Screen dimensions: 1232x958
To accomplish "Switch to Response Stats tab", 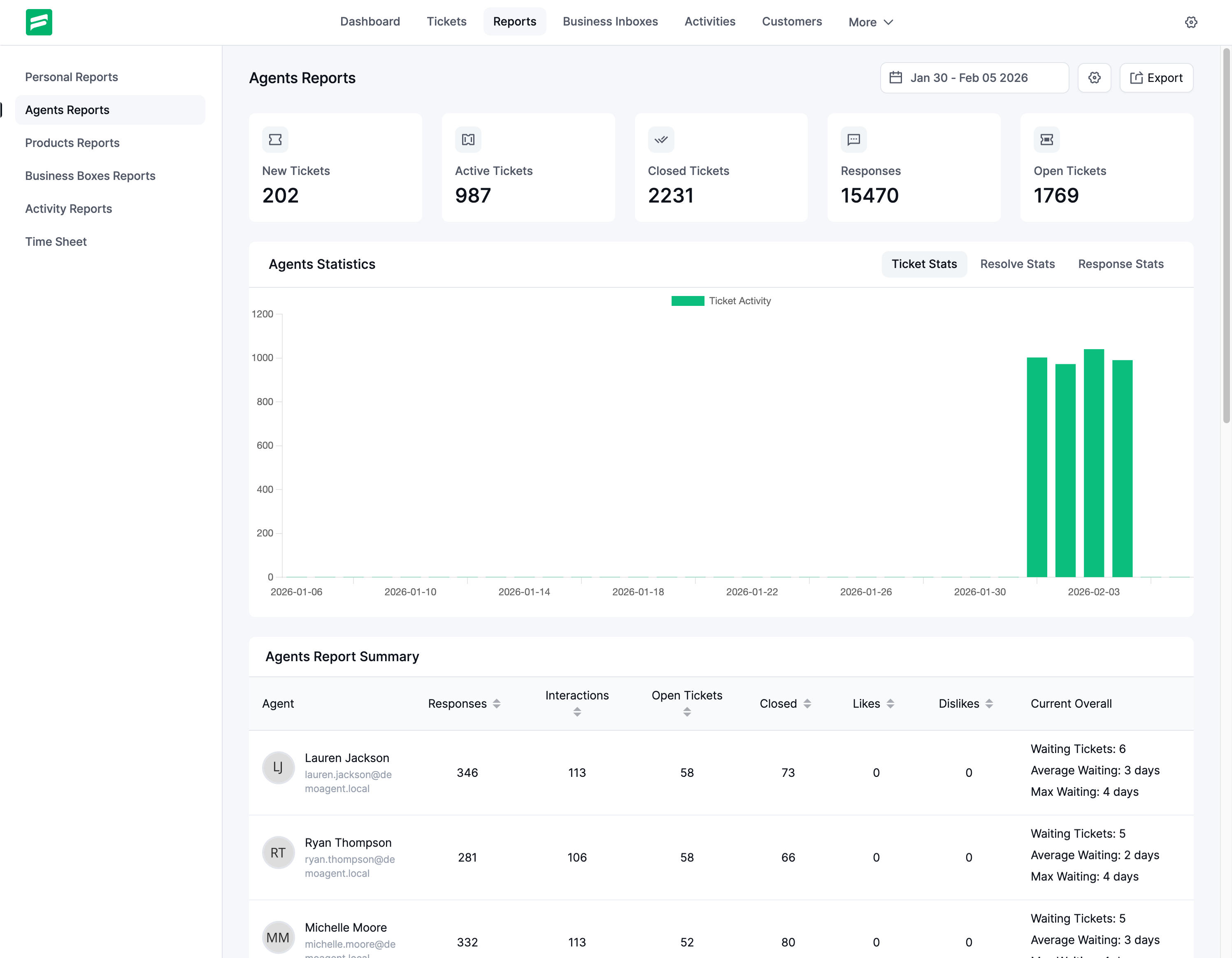I will click(x=1120, y=264).
